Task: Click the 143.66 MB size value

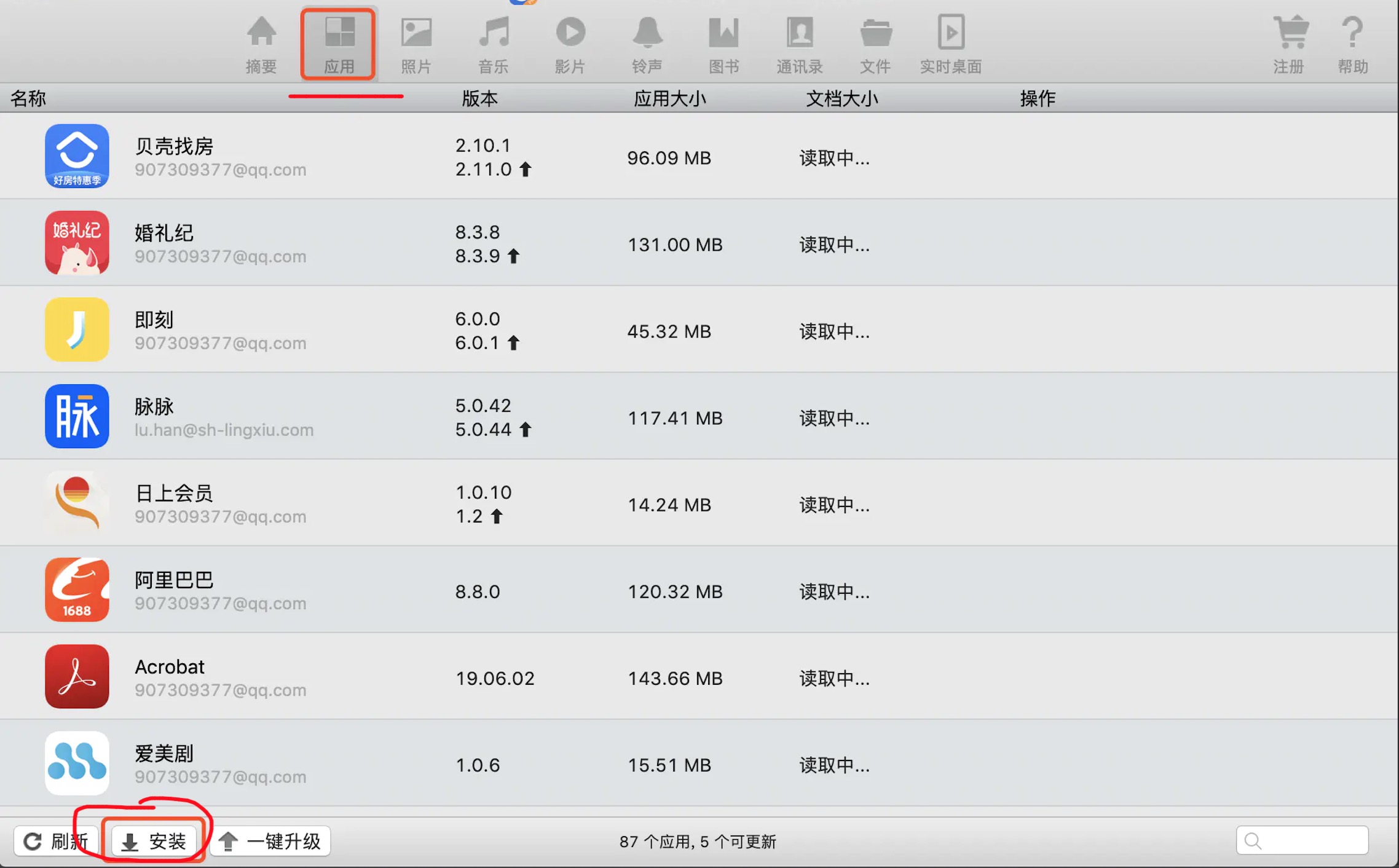Action: (x=675, y=678)
